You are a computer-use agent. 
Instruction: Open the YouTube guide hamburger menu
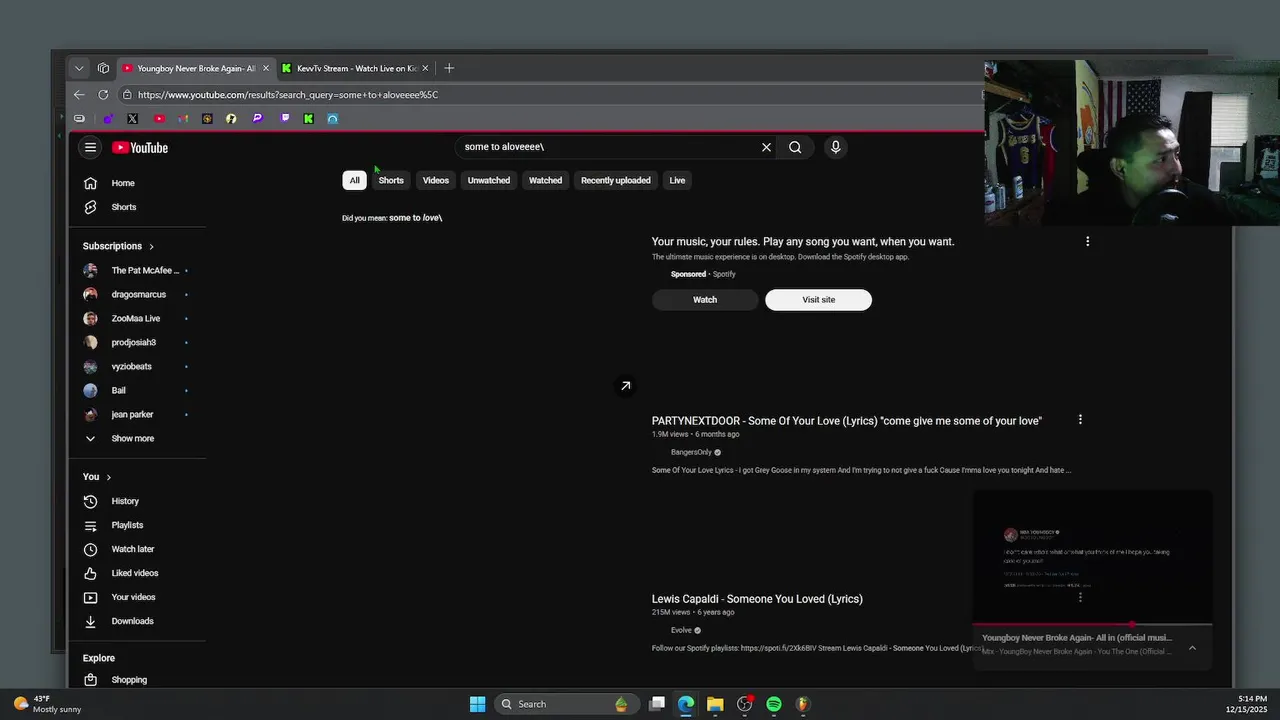[90, 148]
